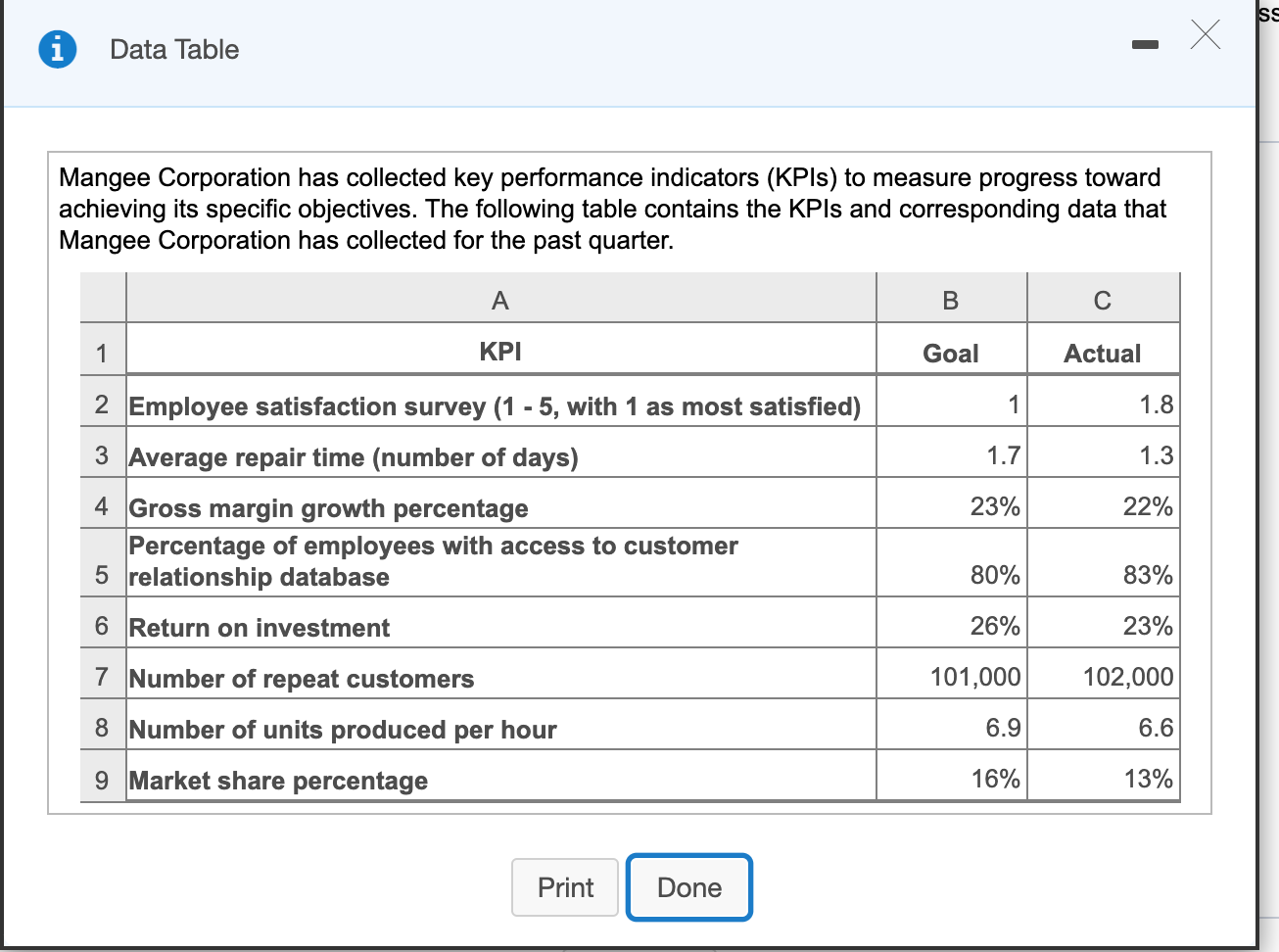Select column header B
Image resolution: width=1279 pixels, height=952 pixels.
[950, 300]
